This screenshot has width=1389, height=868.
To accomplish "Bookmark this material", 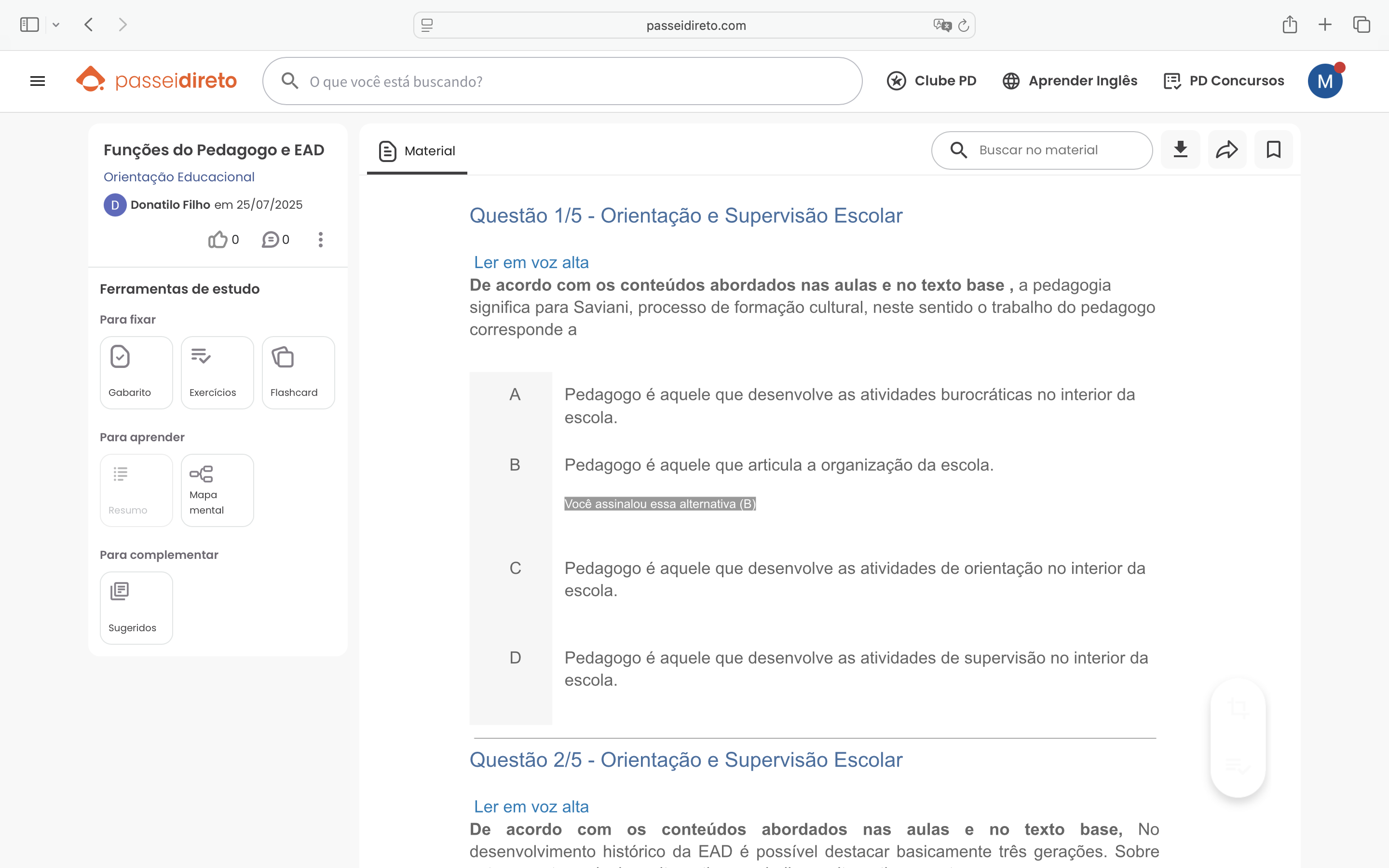I will (1273, 150).
